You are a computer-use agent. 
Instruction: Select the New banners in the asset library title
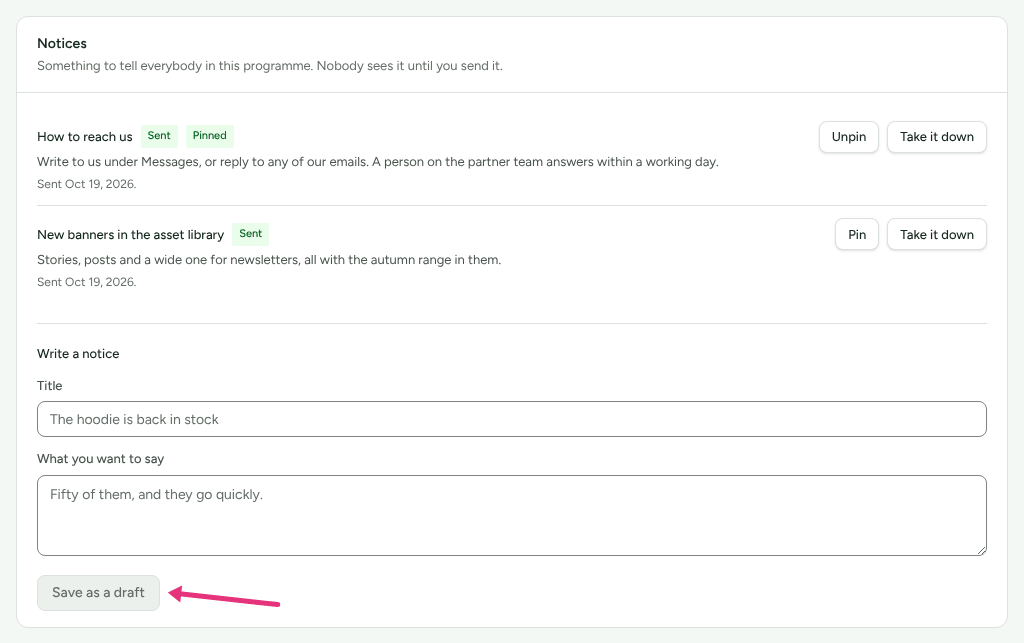tap(131, 234)
